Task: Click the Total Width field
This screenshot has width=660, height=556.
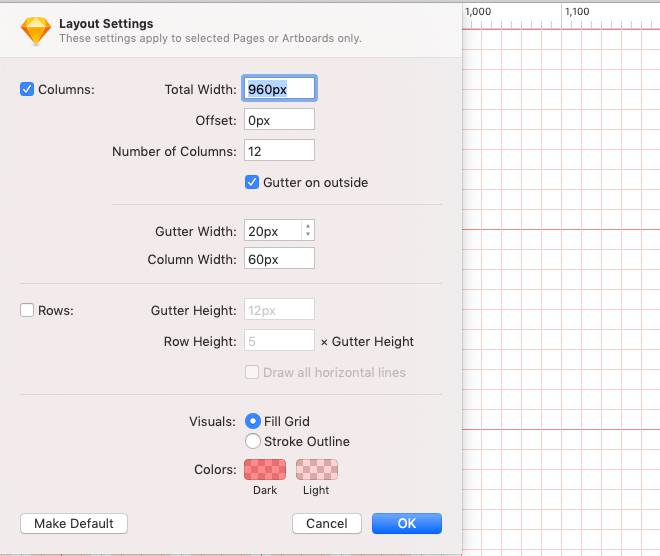Action: [279, 89]
